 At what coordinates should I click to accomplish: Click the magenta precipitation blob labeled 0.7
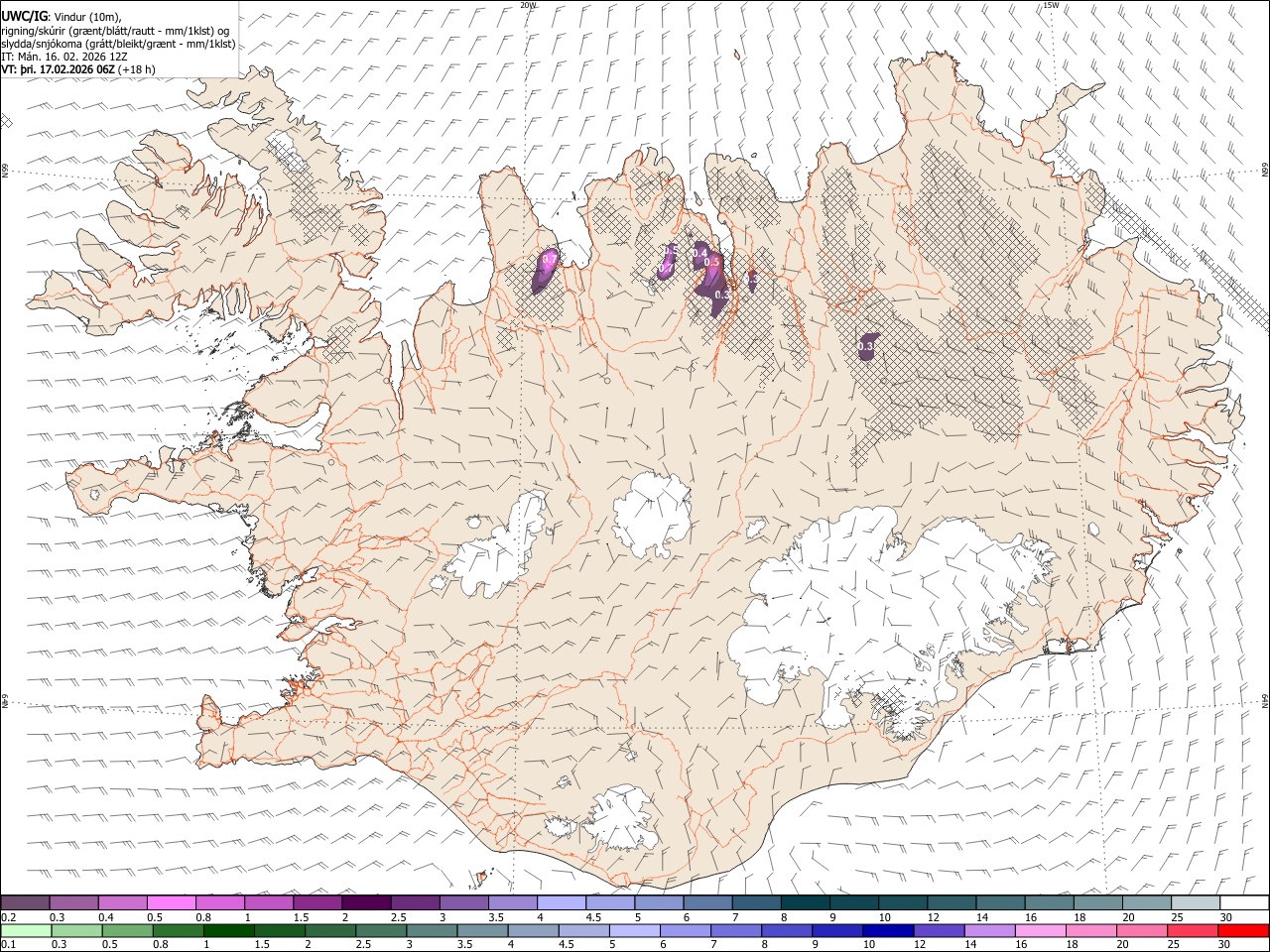tap(545, 271)
